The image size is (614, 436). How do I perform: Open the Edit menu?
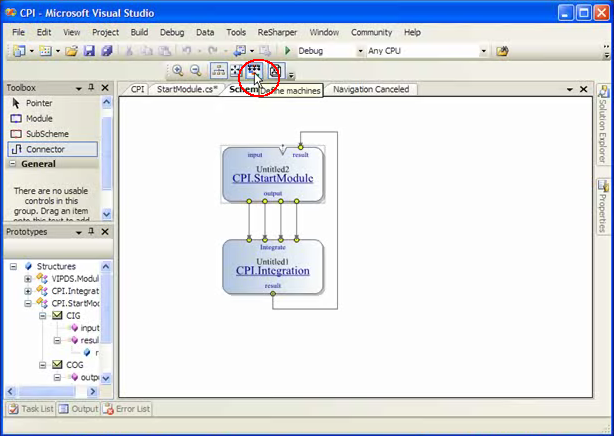click(x=44, y=33)
